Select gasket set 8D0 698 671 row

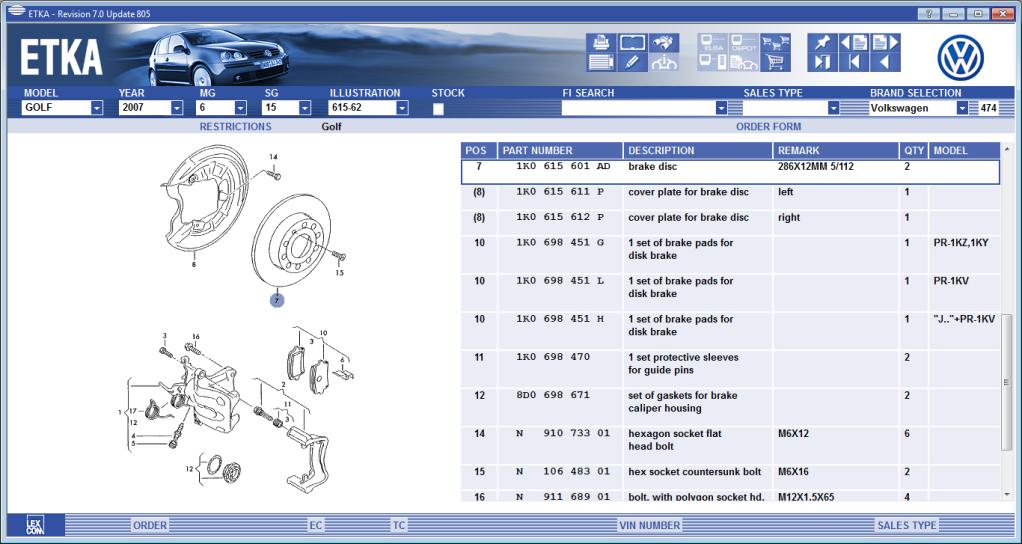pyautogui.click(x=730, y=408)
